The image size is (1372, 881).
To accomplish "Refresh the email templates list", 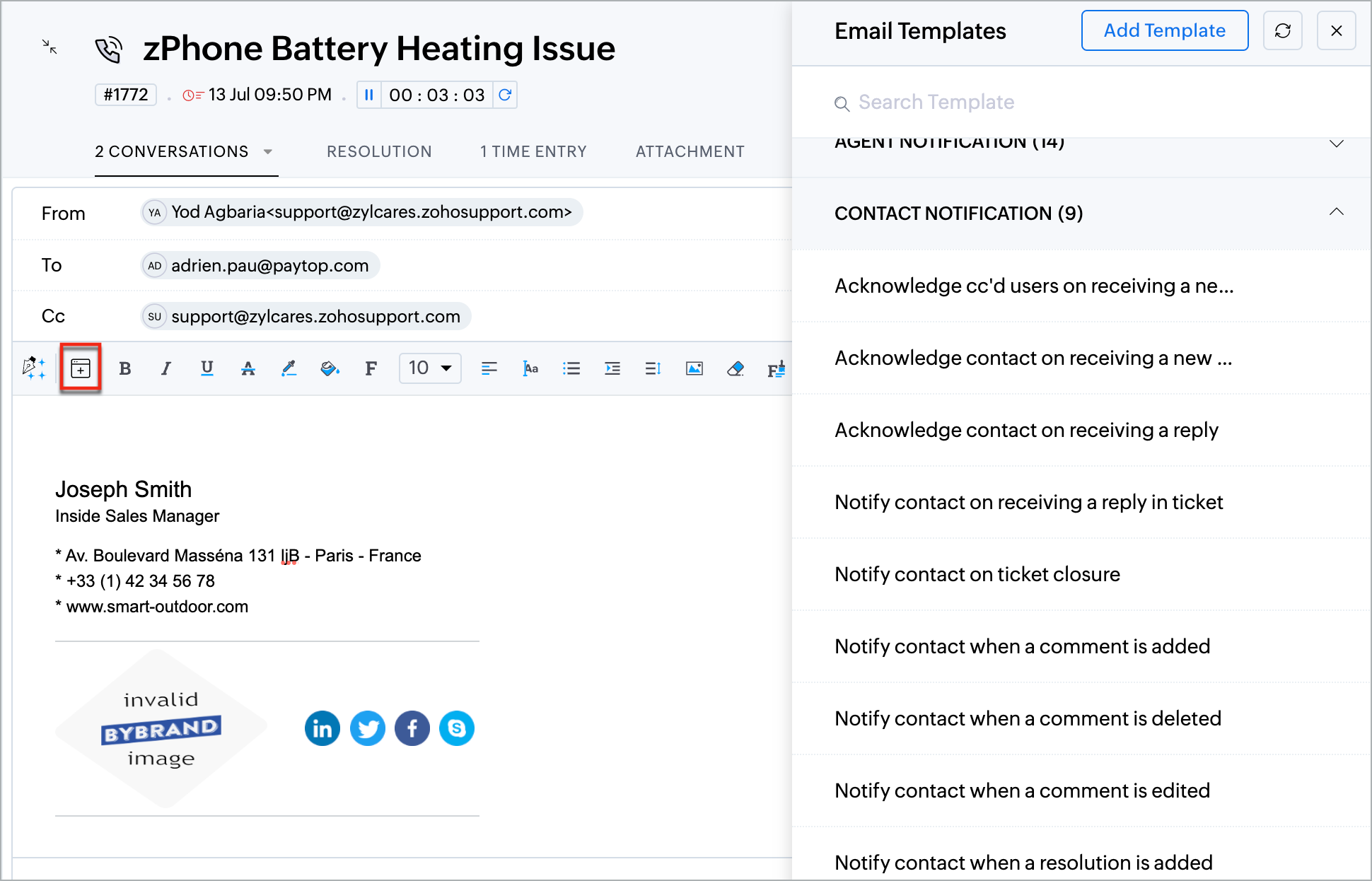I will pyautogui.click(x=1282, y=30).
